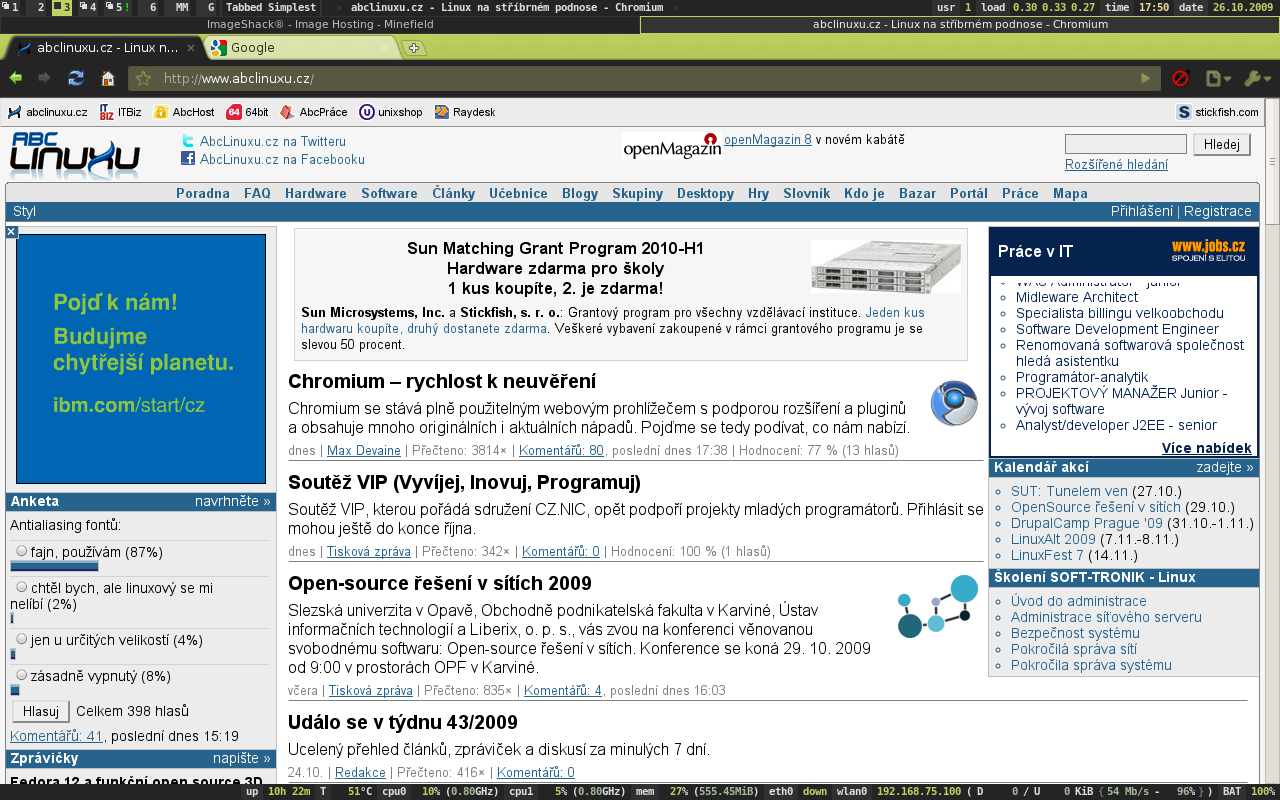
Task: Select poll option 'jen u určitých velikostí'
Action: pos(22,639)
